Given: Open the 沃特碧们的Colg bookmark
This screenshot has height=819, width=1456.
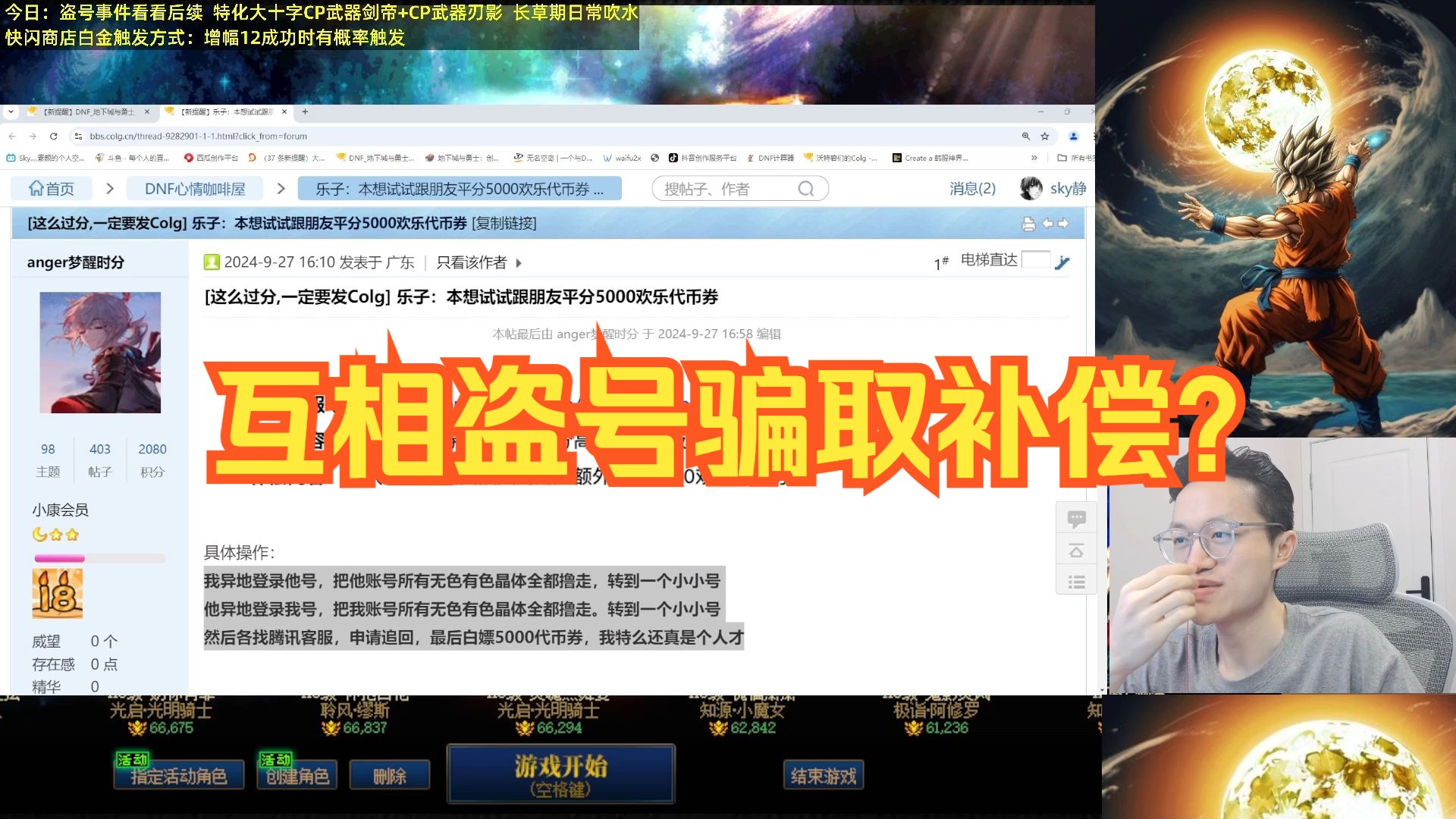Looking at the screenshot, I should coord(840,158).
